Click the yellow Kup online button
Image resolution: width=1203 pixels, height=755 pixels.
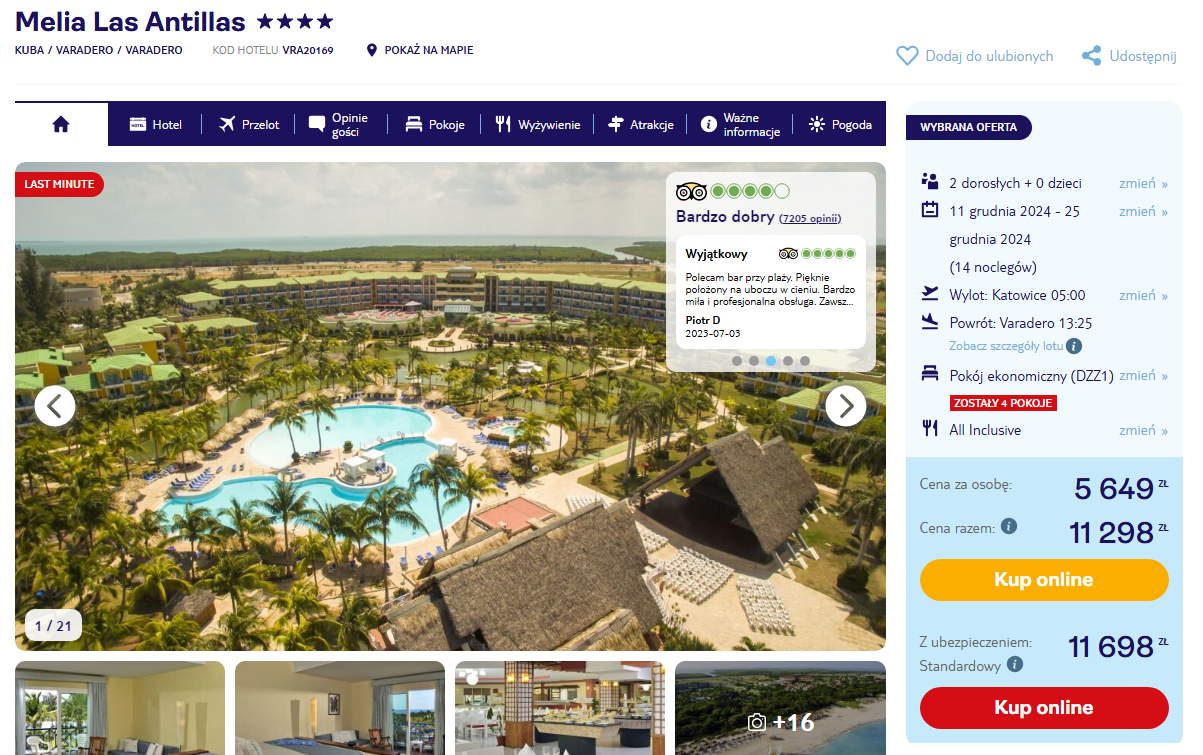1044,580
